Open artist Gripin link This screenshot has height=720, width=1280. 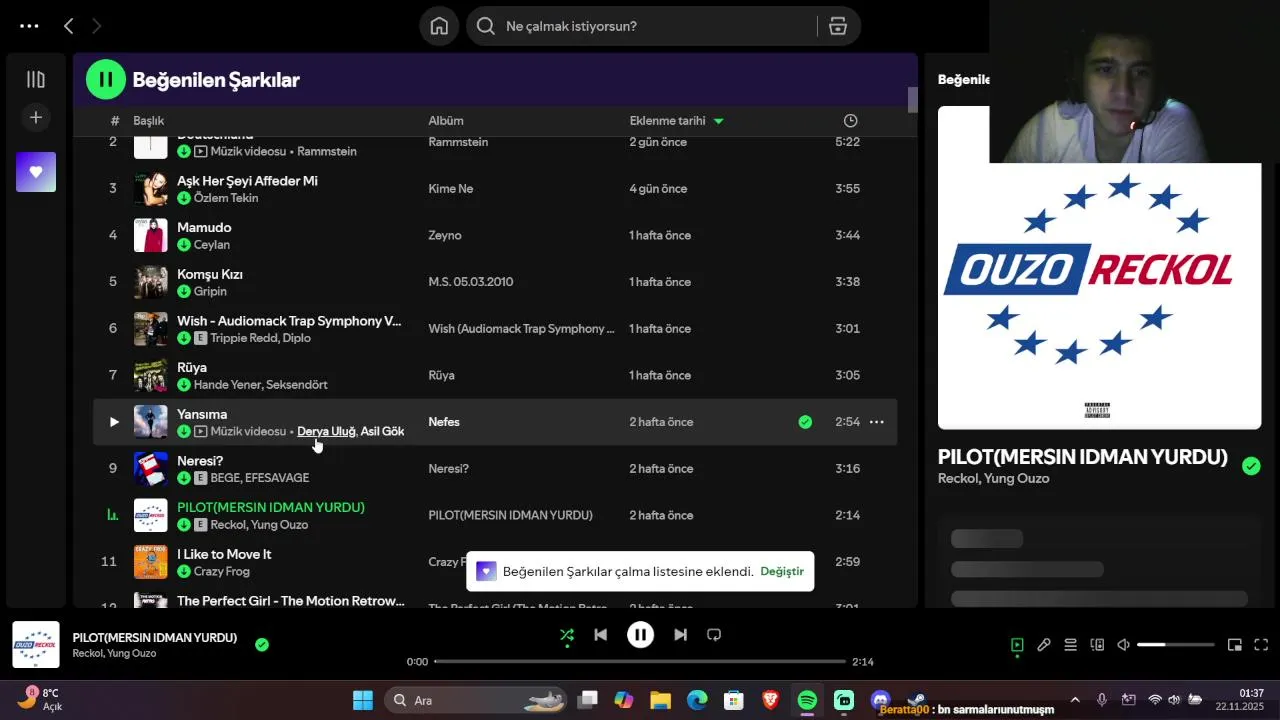[210, 291]
